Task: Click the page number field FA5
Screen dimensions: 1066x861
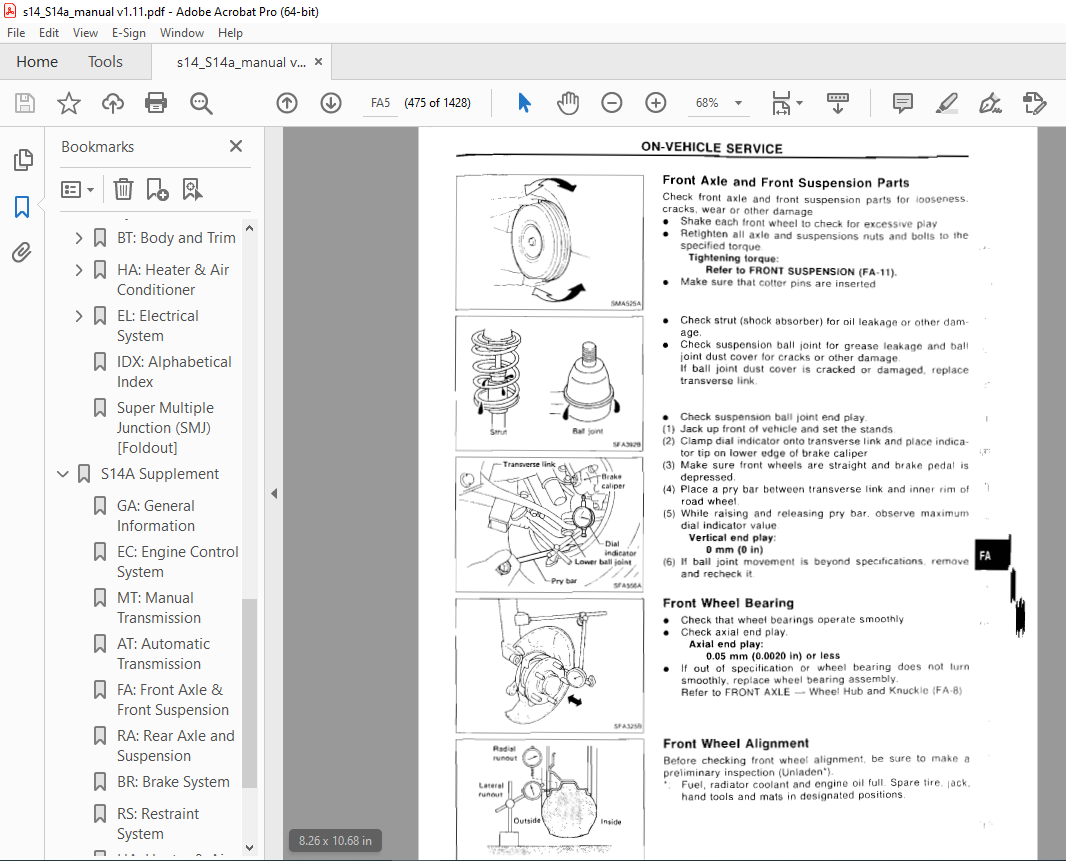Action: 380,103
